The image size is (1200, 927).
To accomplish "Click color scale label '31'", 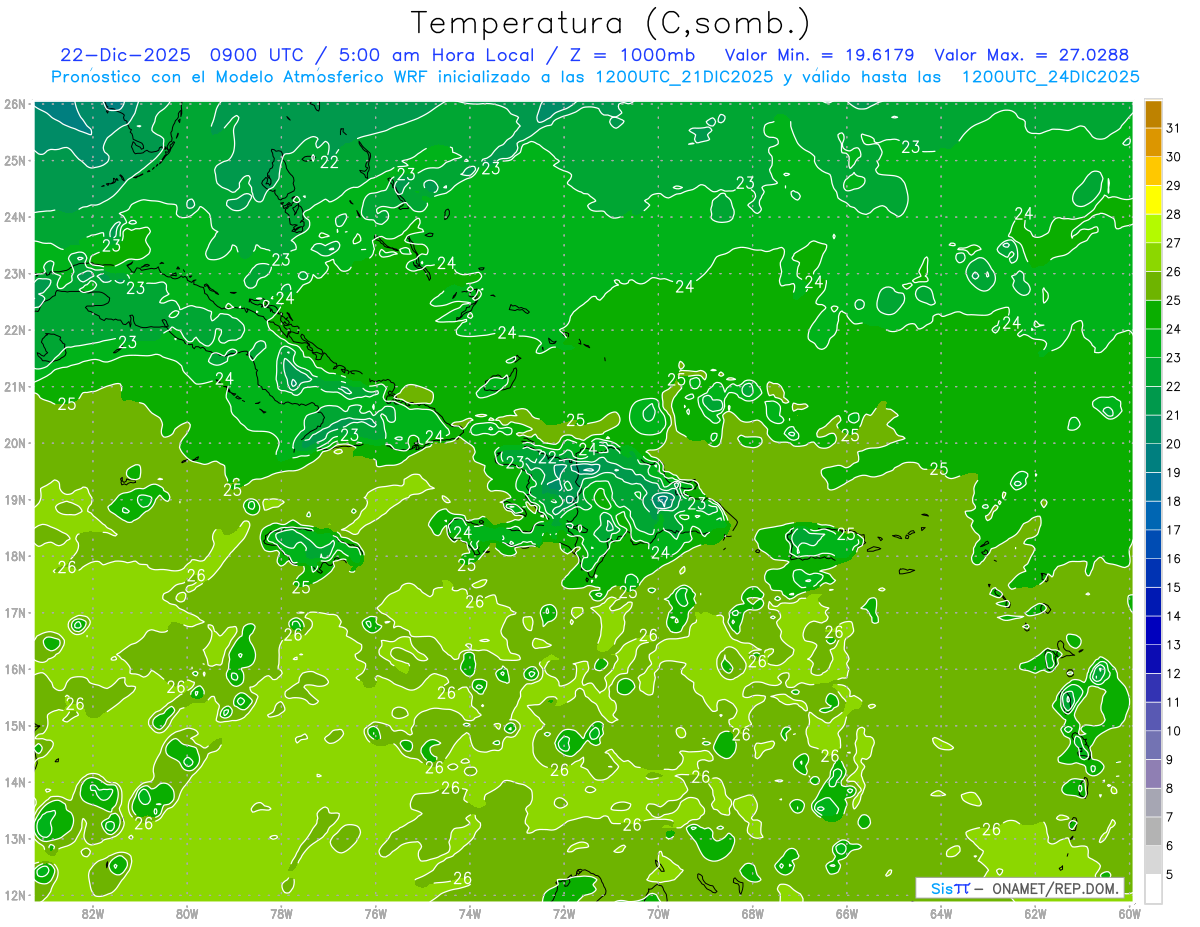I will (x=1174, y=127).
